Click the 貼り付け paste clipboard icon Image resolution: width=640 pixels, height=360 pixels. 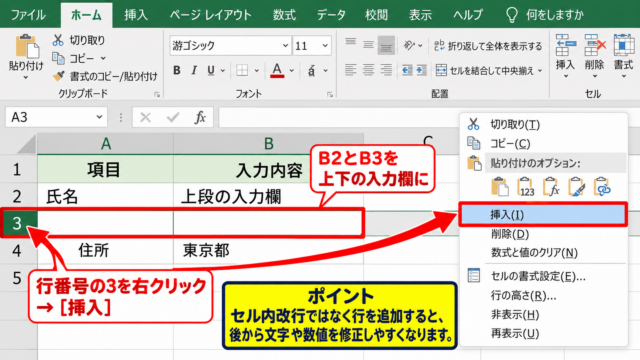27,46
